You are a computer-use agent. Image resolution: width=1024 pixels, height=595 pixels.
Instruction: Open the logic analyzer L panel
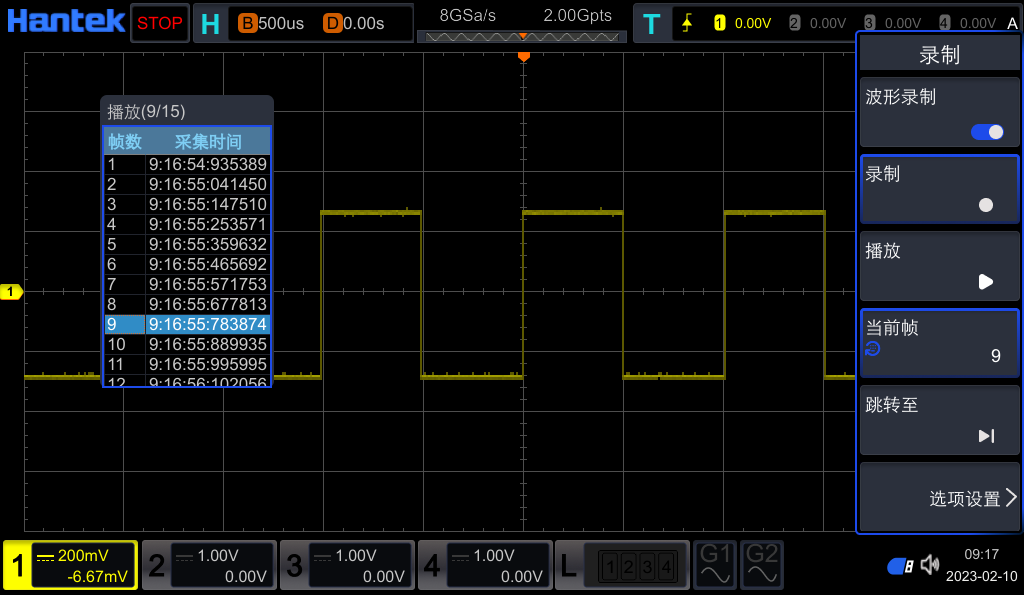622,566
